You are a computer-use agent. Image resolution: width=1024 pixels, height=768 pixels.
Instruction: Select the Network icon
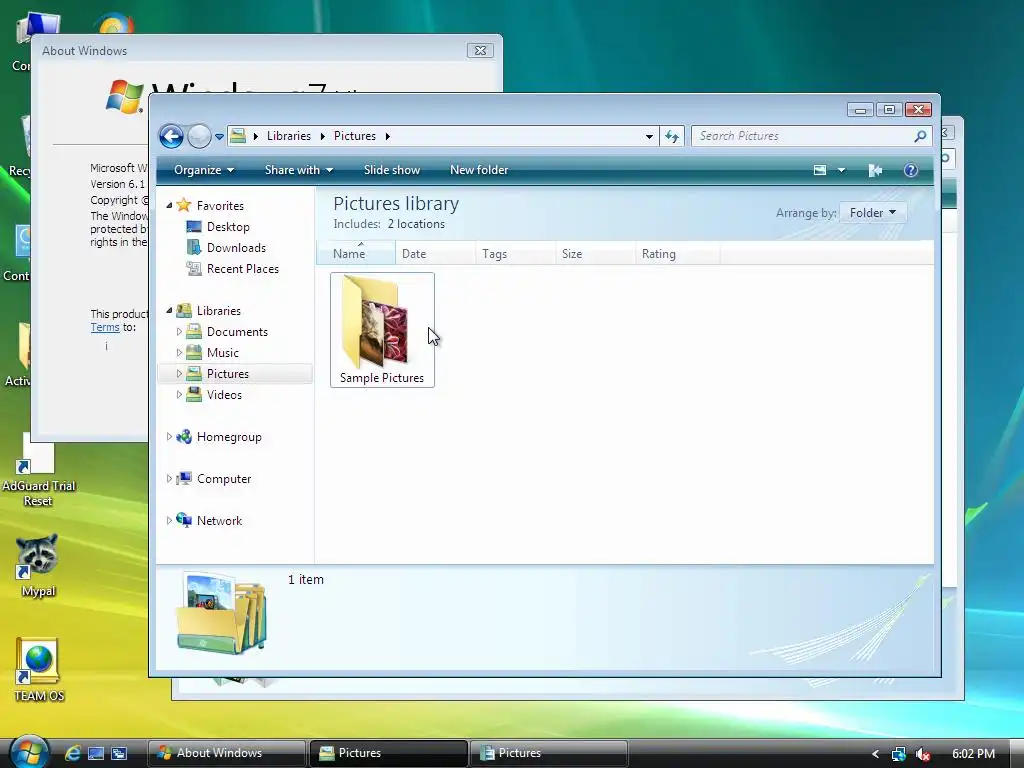click(184, 520)
